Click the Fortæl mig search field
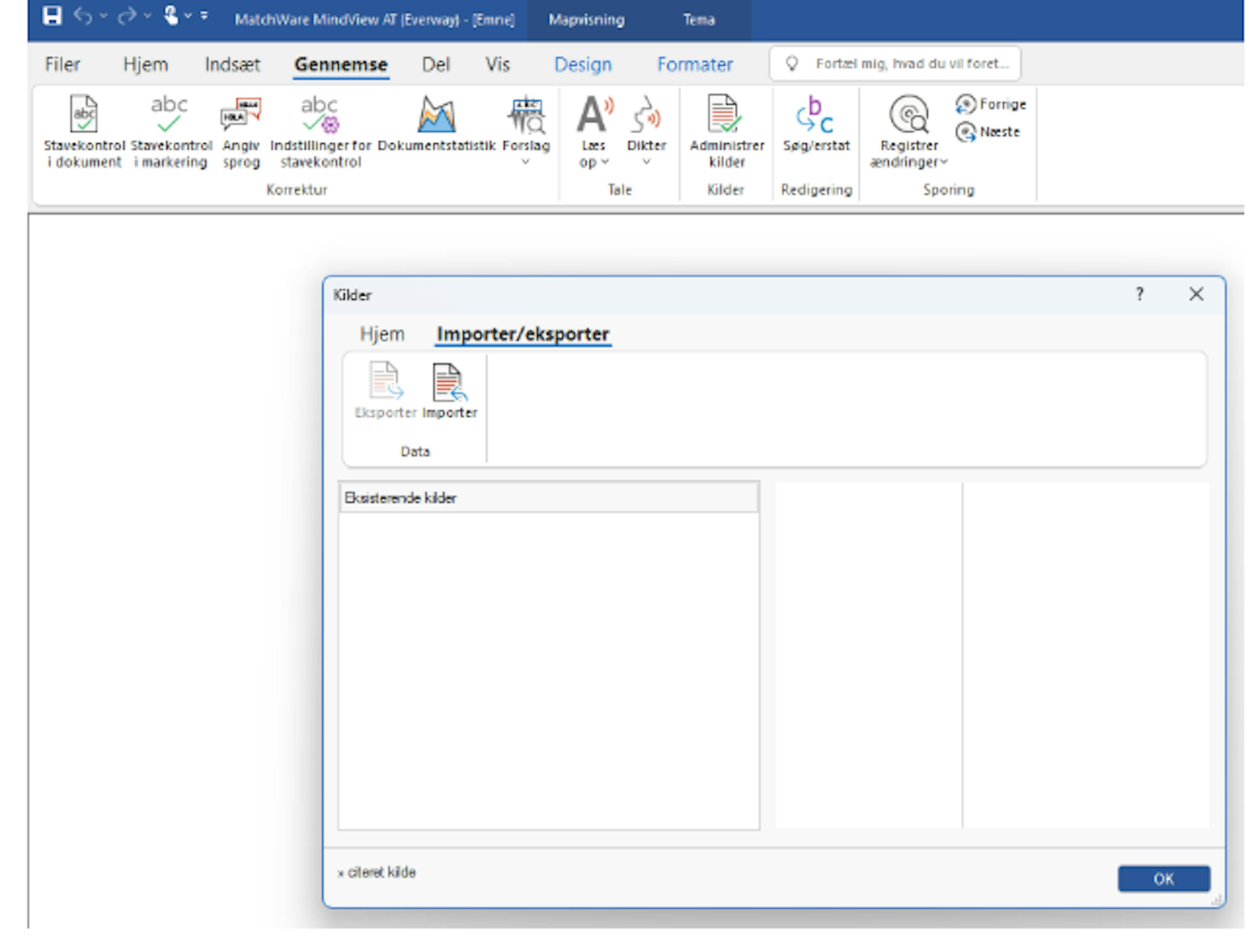The width and height of the screenshot is (1260, 952). point(912,64)
